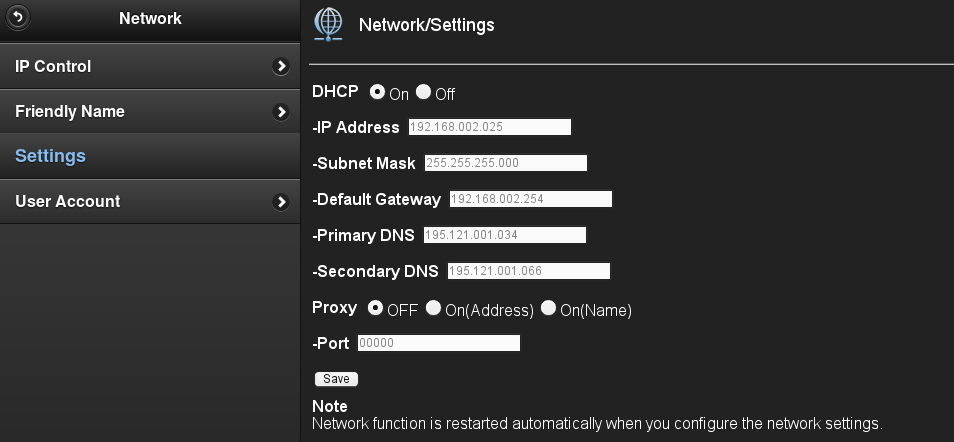This screenshot has width=954, height=442.
Task: Select Proxy On(Address) option
Action: (x=434, y=308)
